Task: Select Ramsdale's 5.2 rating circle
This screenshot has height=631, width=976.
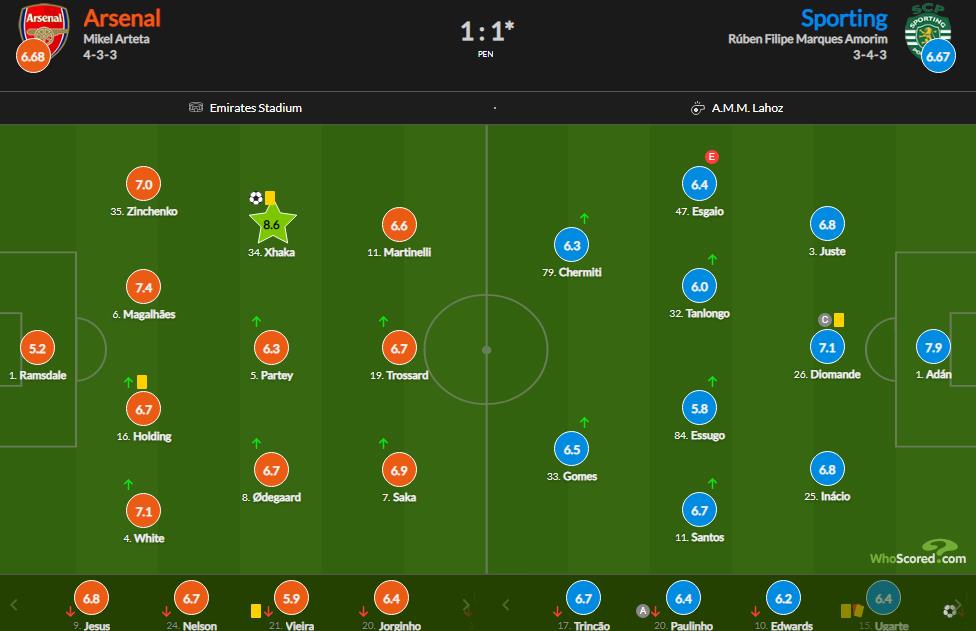Action: coord(38,349)
